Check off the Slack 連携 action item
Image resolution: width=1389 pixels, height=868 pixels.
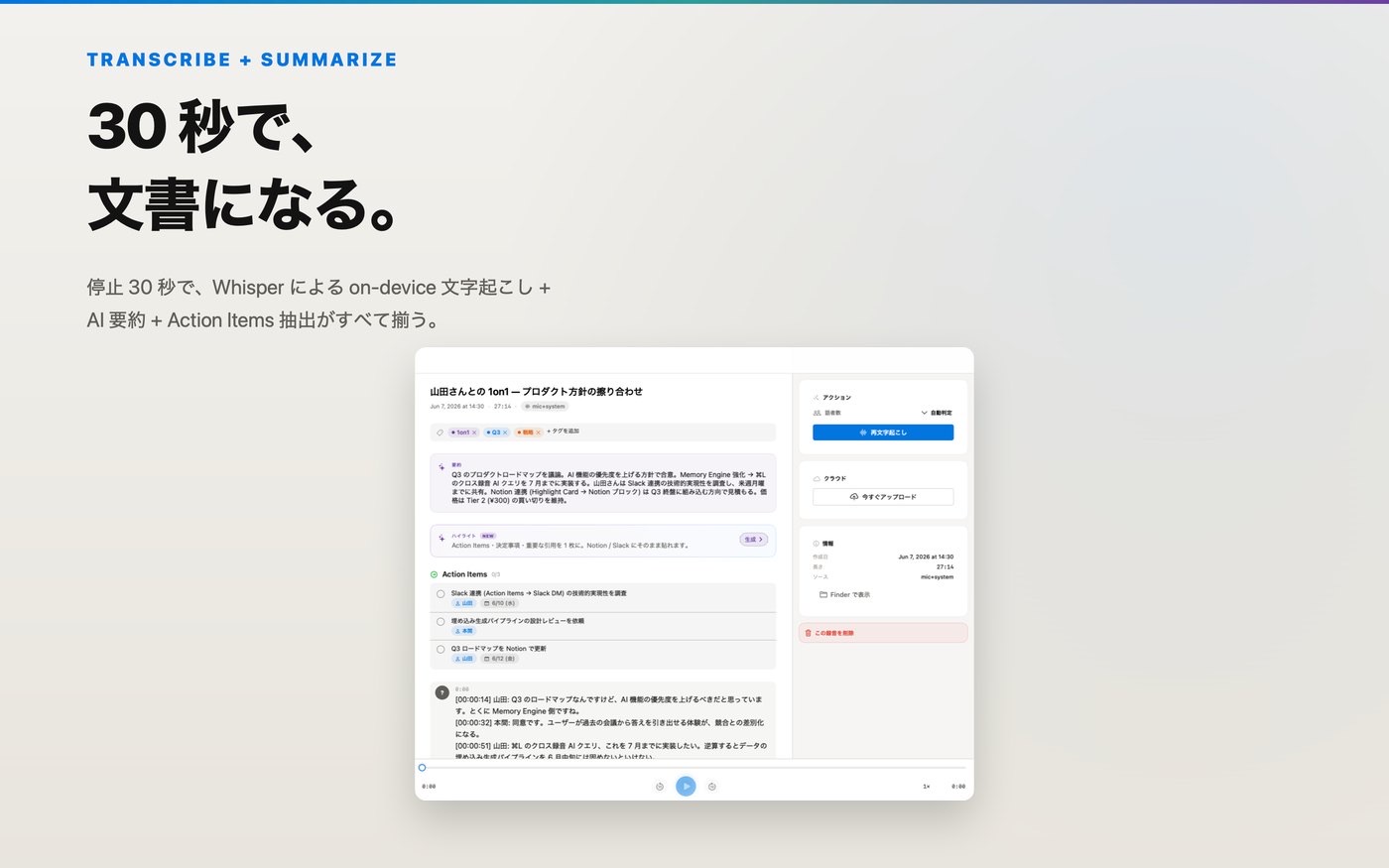[x=441, y=594]
